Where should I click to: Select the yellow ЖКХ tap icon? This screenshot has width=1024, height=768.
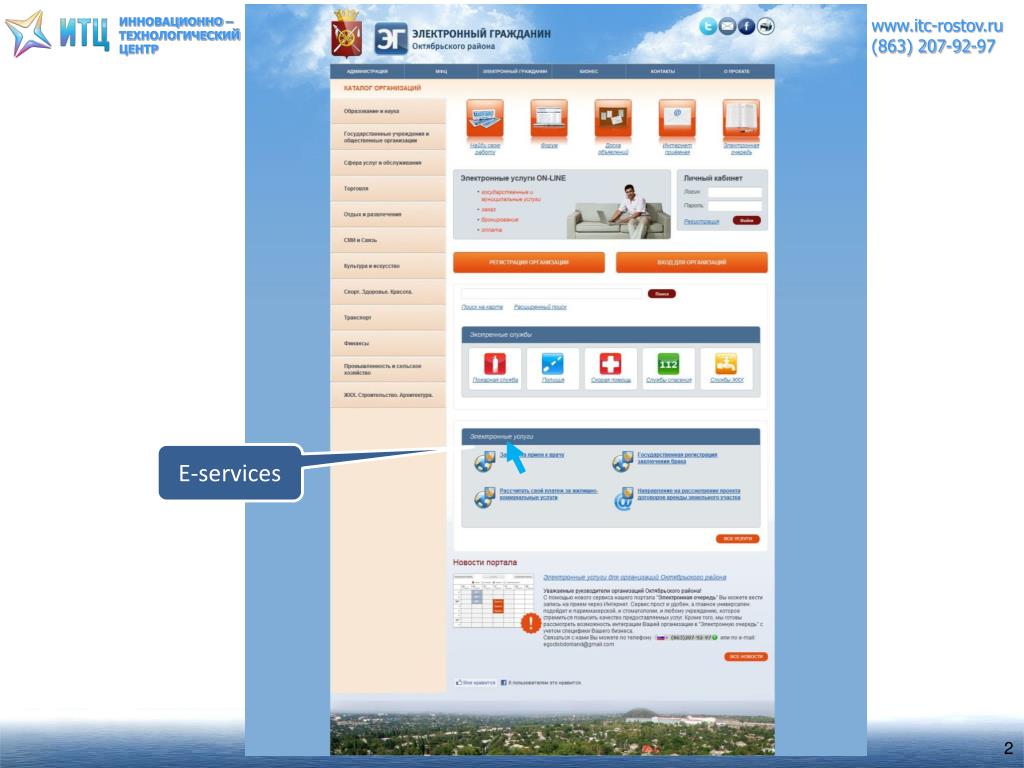[726, 363]
